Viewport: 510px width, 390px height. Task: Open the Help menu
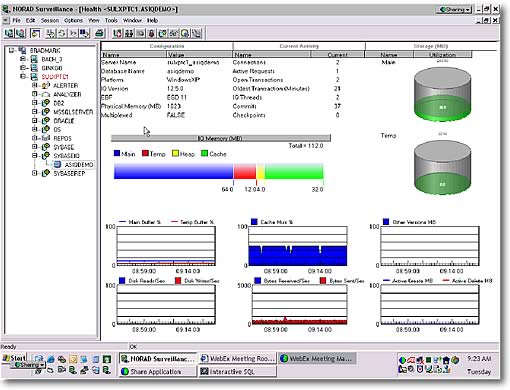point(152,21)
